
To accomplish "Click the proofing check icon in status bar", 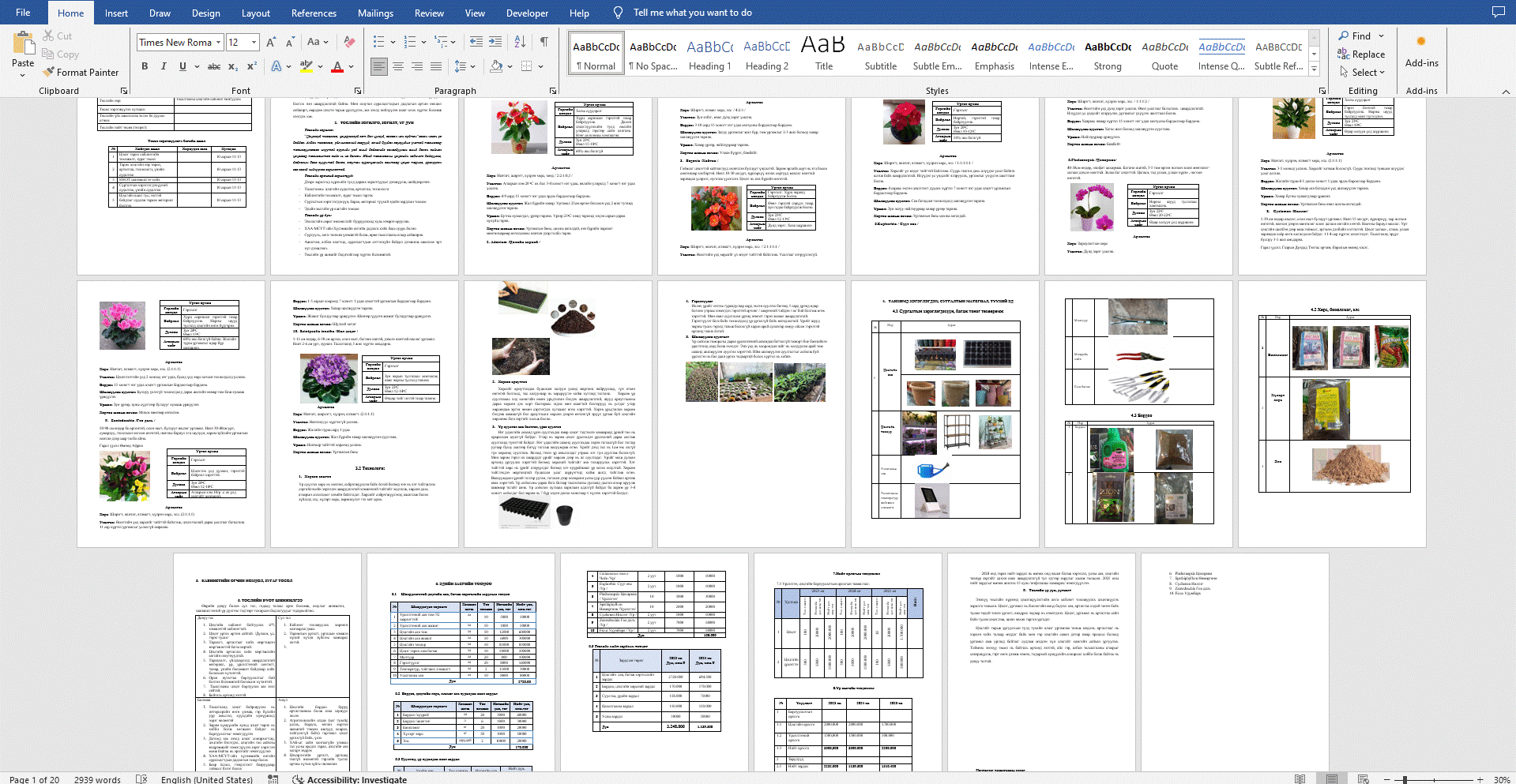I will coord(141,779).
